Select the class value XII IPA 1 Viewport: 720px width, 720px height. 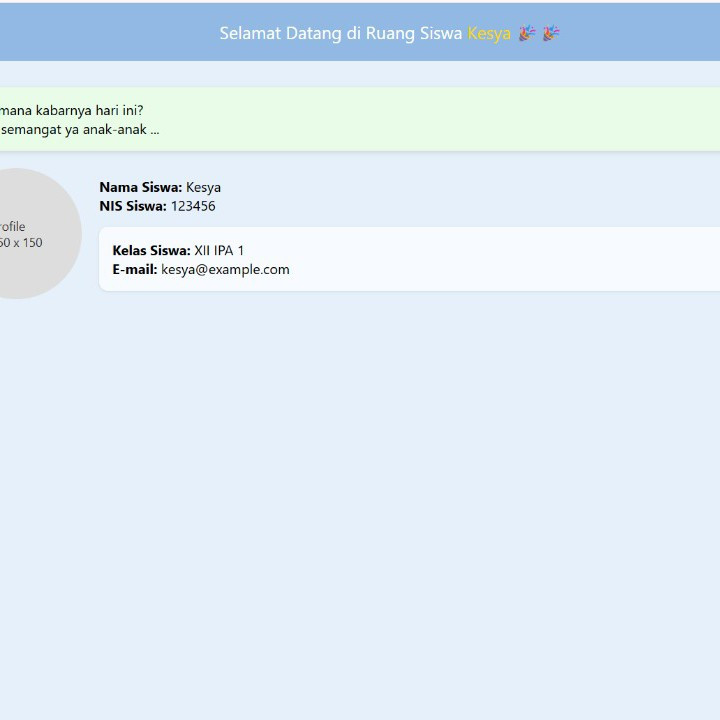219,250
